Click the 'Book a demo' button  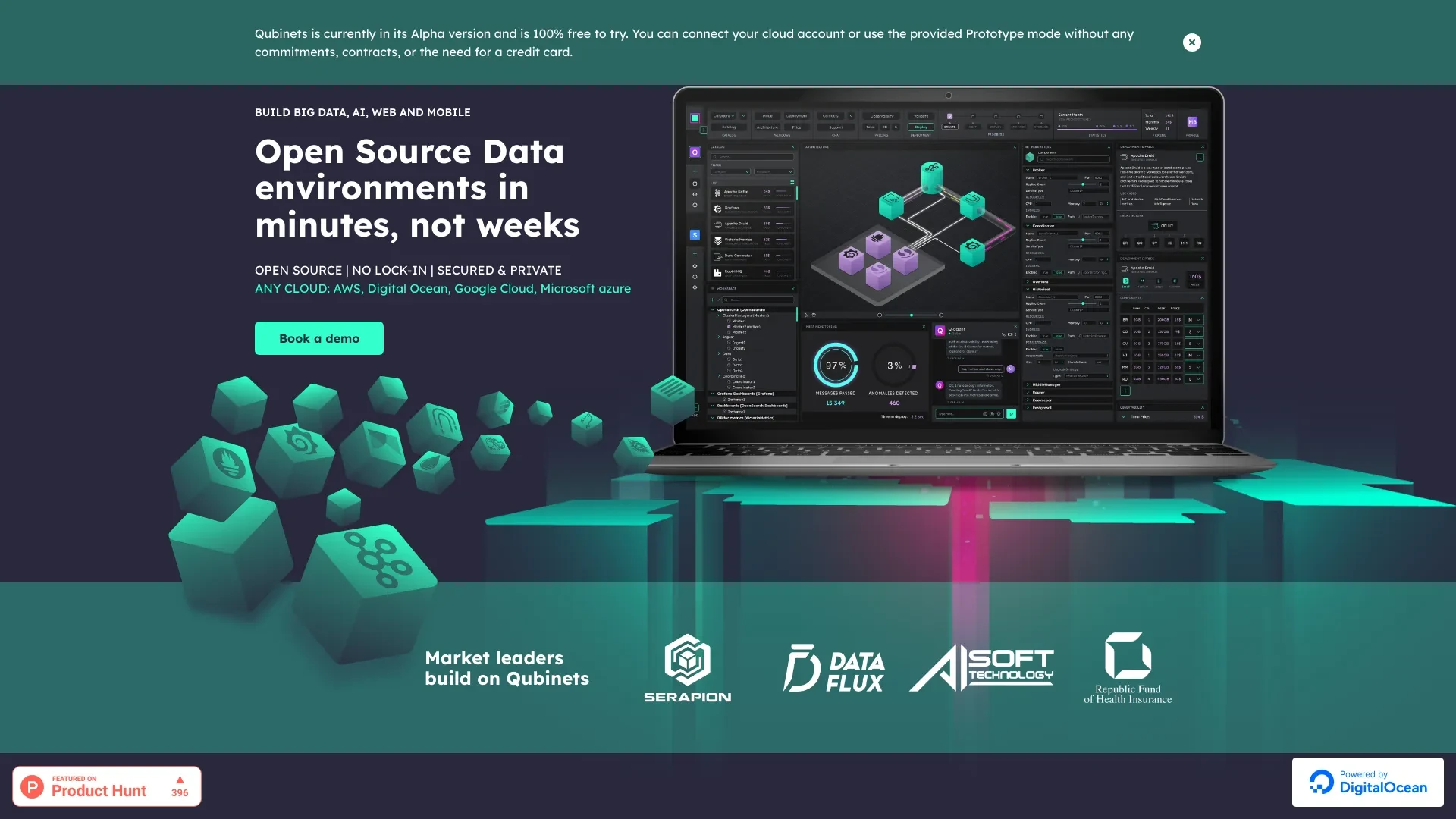click(x=319, y=338)
